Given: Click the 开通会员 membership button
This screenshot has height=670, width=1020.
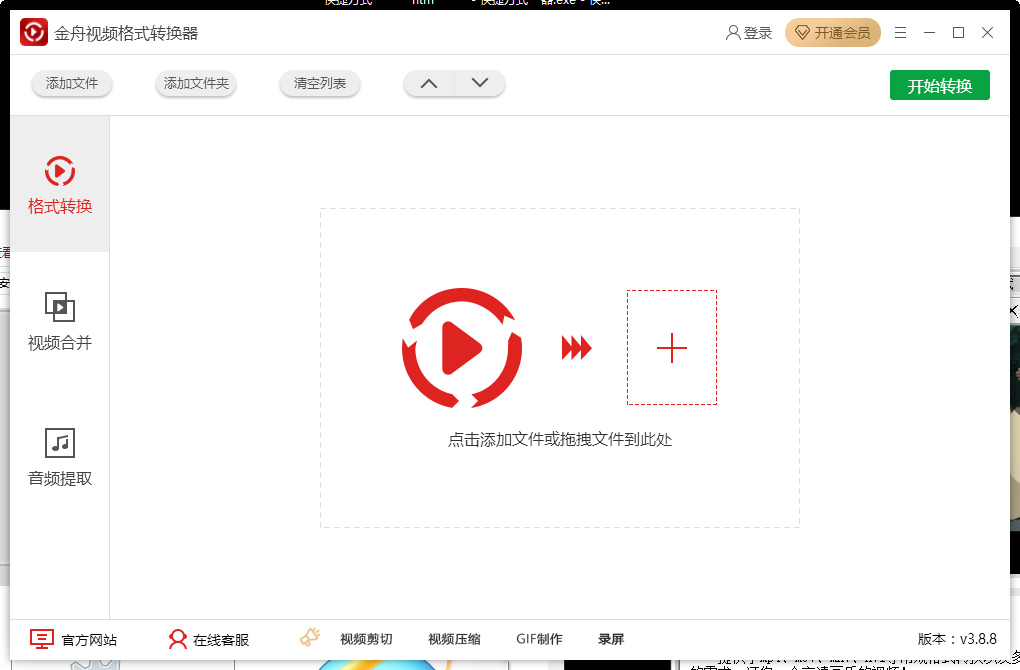Looking at the screenshot, I should click(x=833, y=33).
